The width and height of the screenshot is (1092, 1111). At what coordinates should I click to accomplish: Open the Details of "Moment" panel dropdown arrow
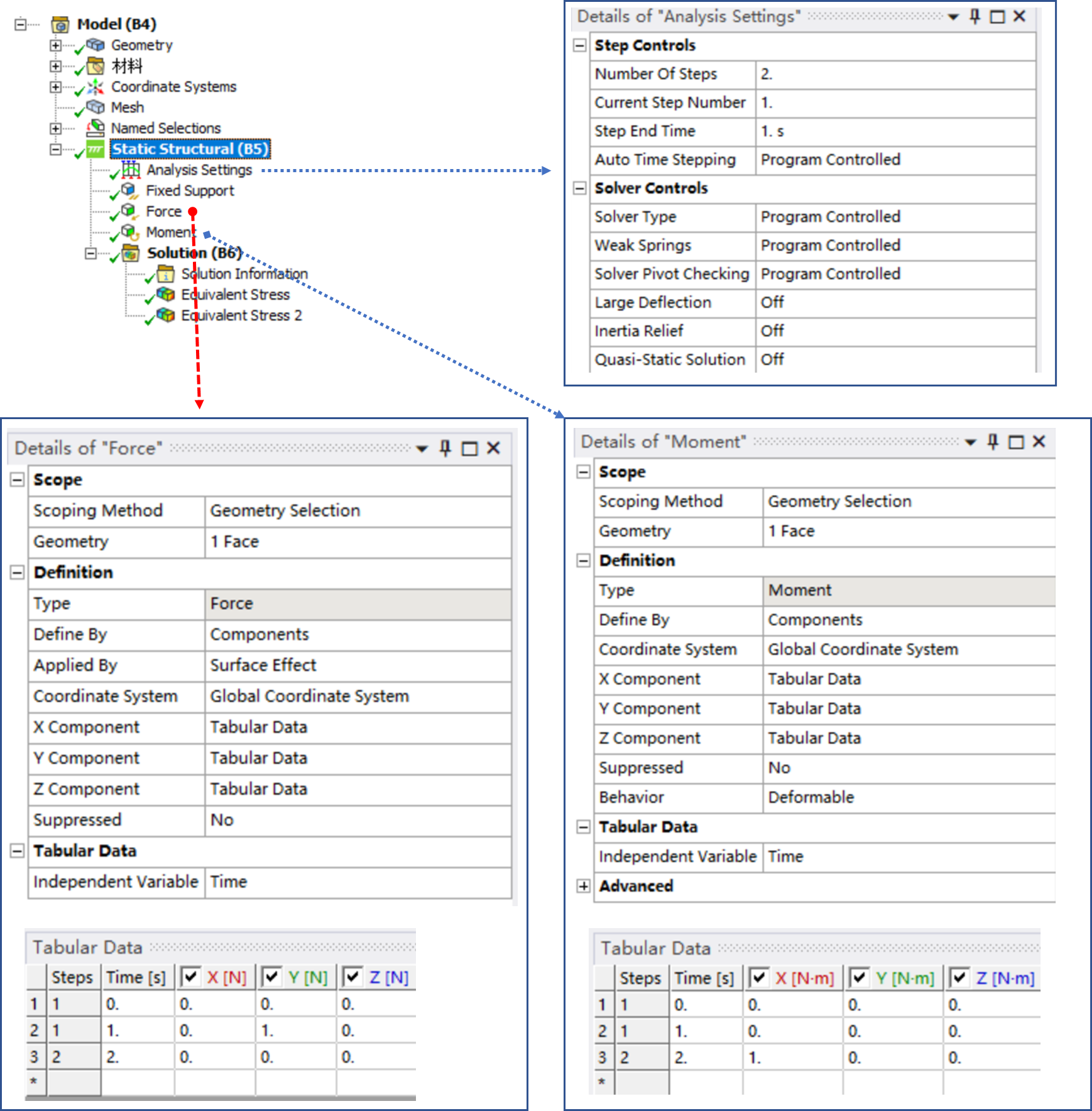tap(970, 442)
